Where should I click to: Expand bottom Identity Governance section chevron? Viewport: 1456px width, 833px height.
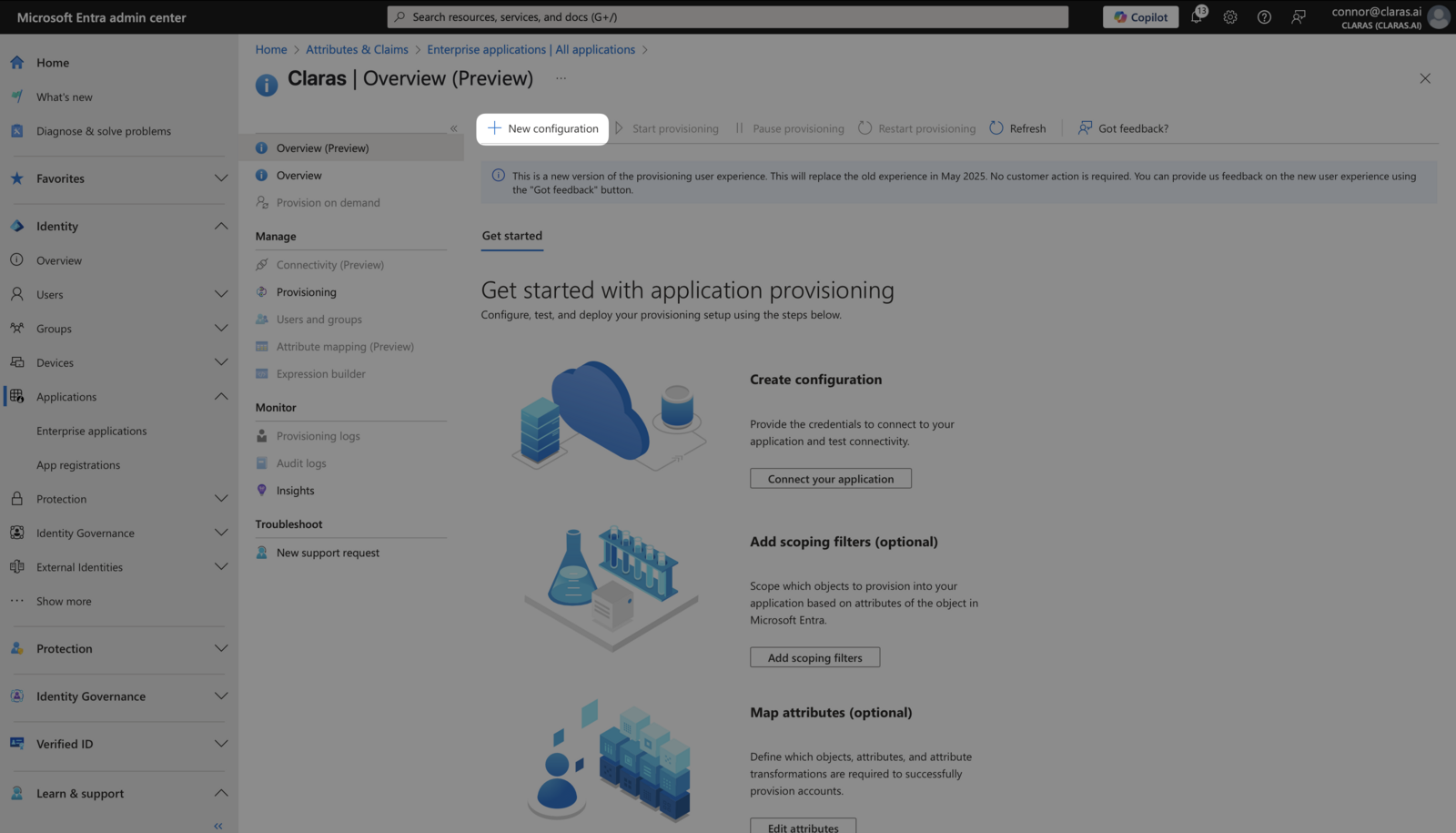(221, 696)
